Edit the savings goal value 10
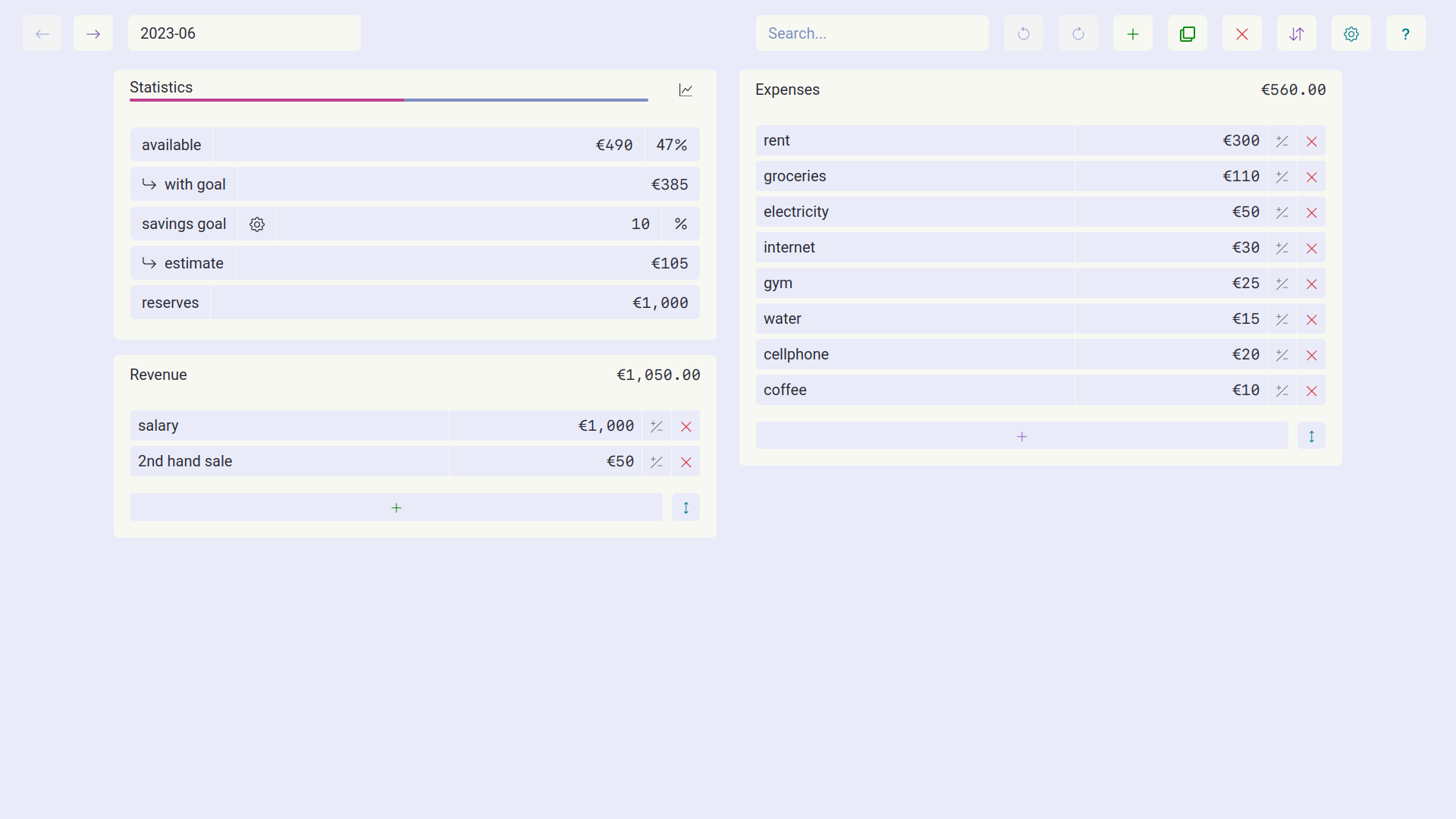 (469, 224)
